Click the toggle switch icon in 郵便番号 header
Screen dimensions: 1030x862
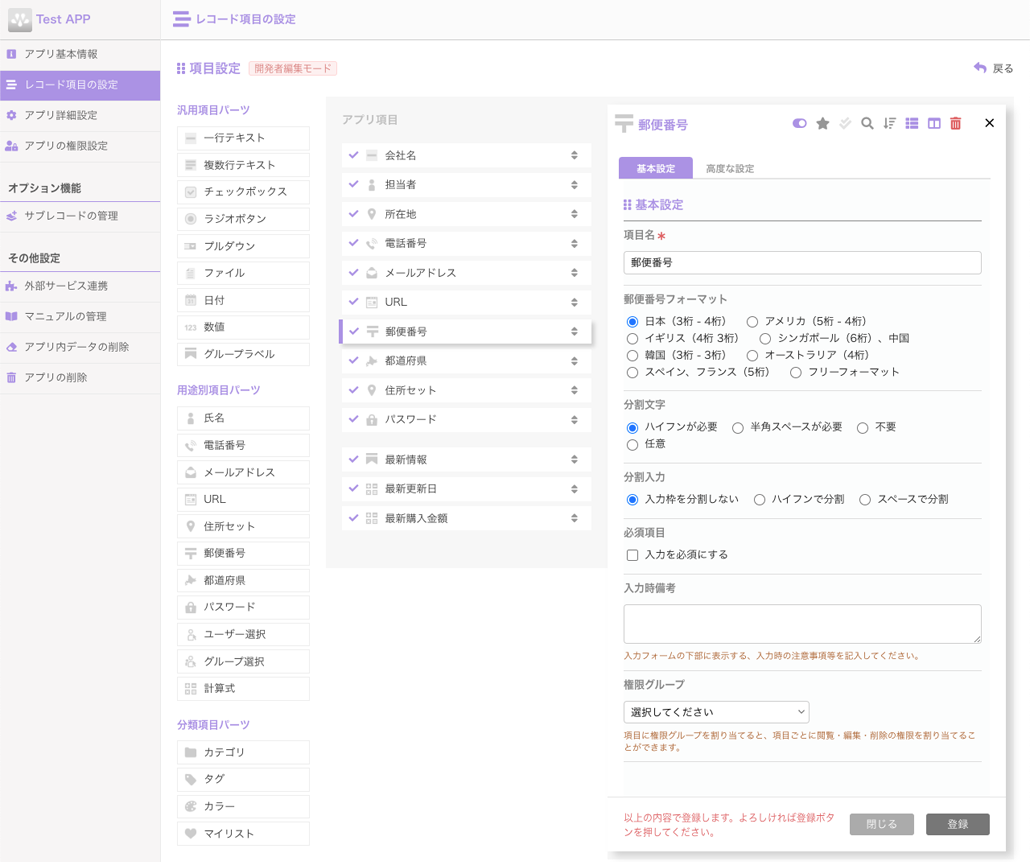pos(799,124)
